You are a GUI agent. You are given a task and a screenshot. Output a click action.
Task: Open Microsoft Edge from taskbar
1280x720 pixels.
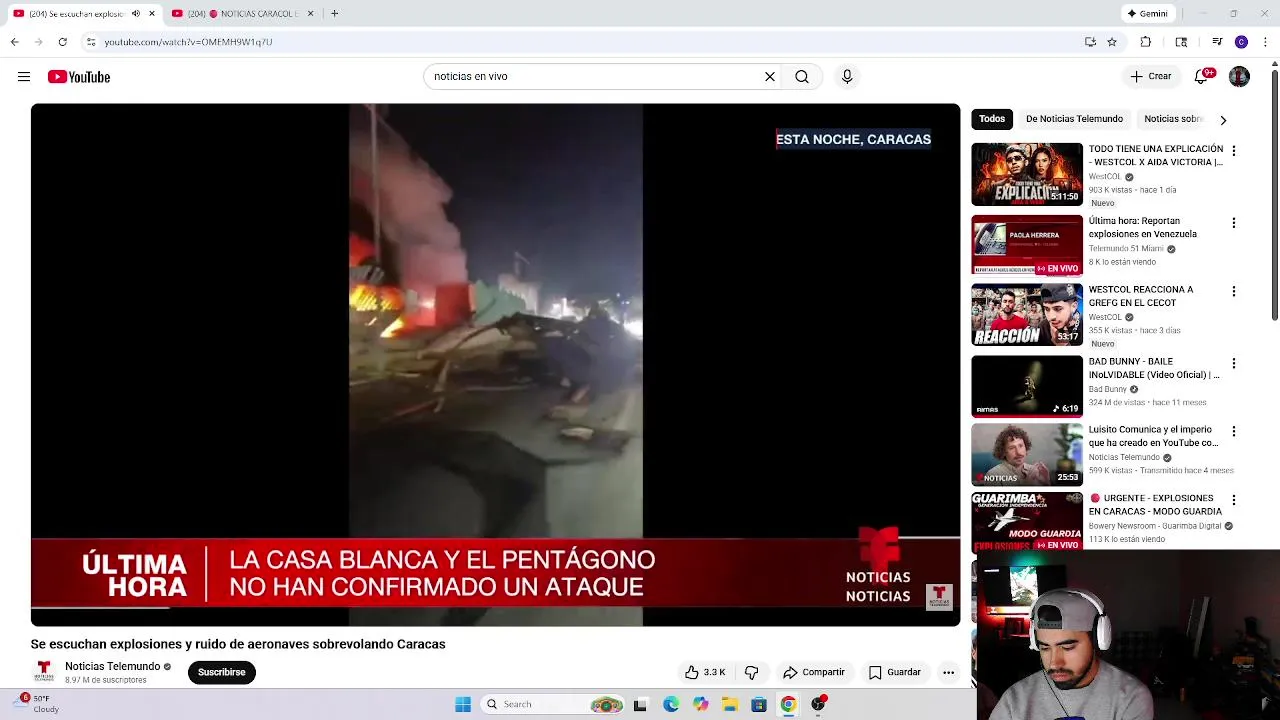(670, 704)
